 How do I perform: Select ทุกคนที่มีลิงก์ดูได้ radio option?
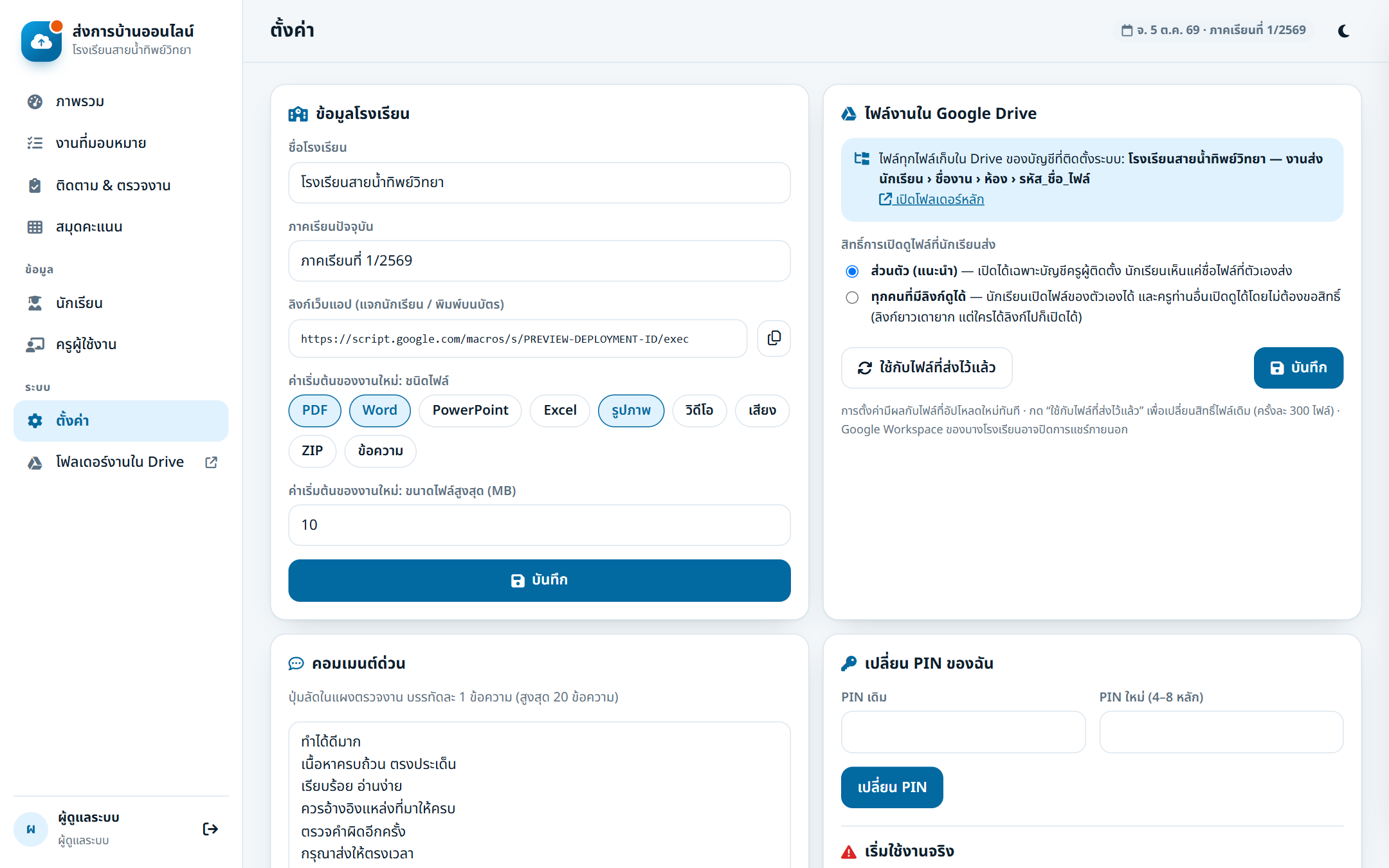[852, 297]
